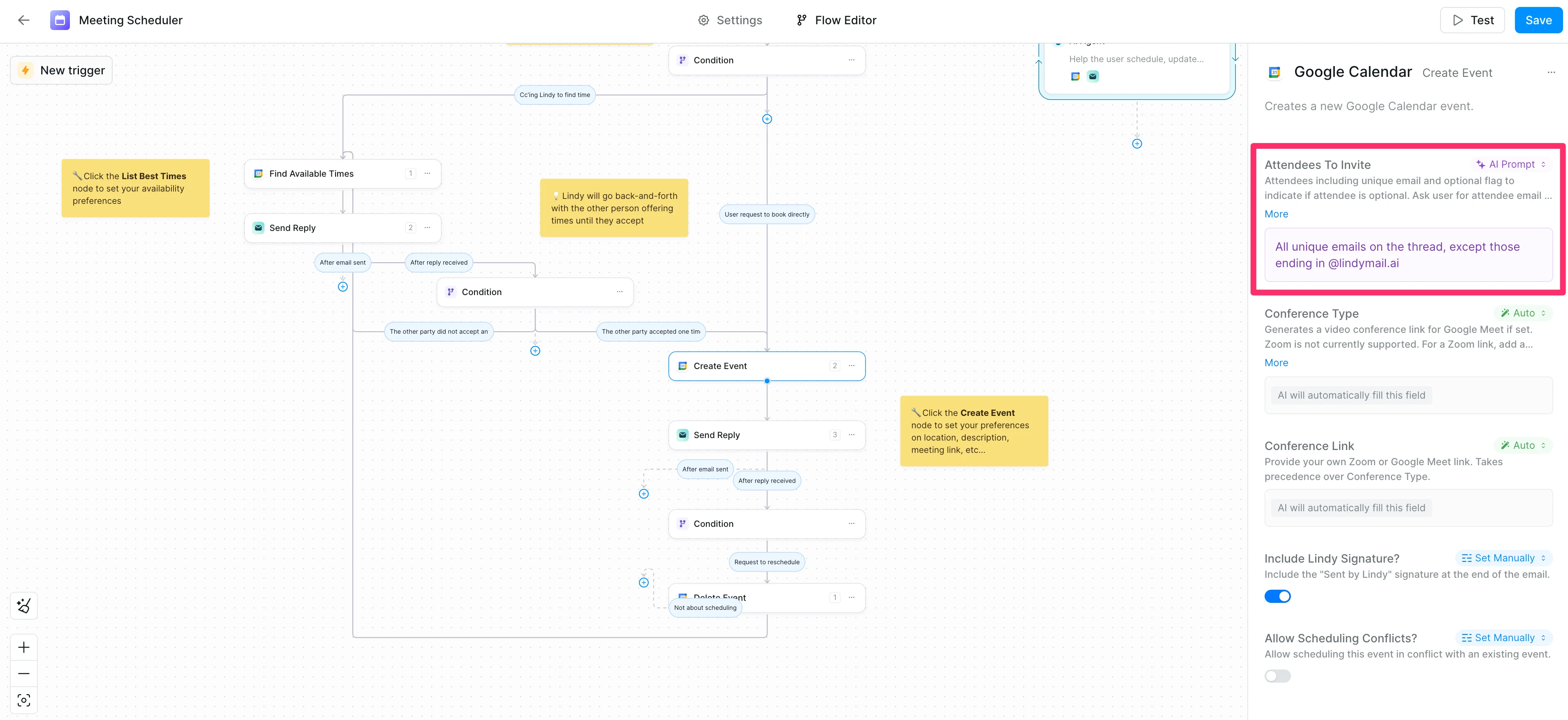
Task: Click More link under Conference Type
Action: coord(1276,363)
